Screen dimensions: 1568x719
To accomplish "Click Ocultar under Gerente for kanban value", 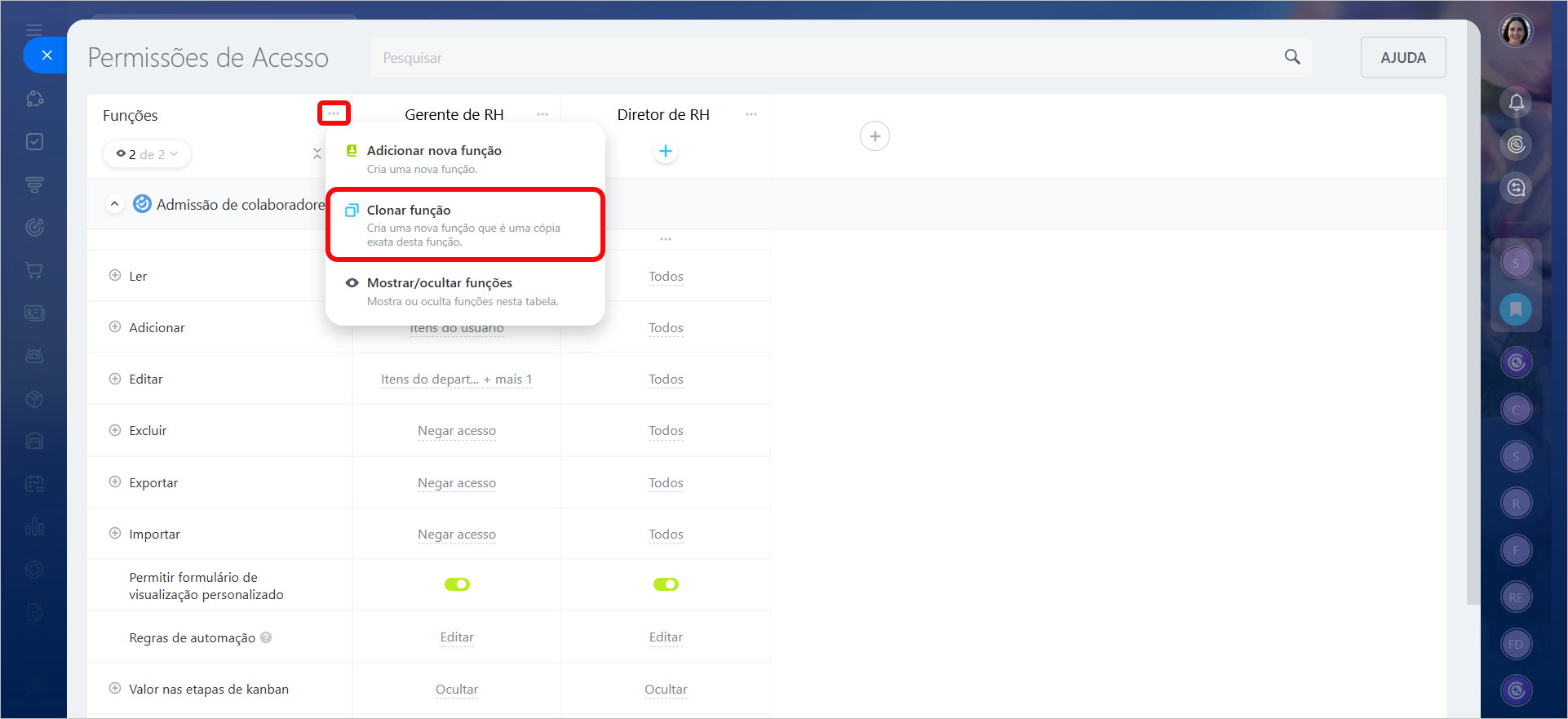I will pyautogui.click(x=457, y=690).
